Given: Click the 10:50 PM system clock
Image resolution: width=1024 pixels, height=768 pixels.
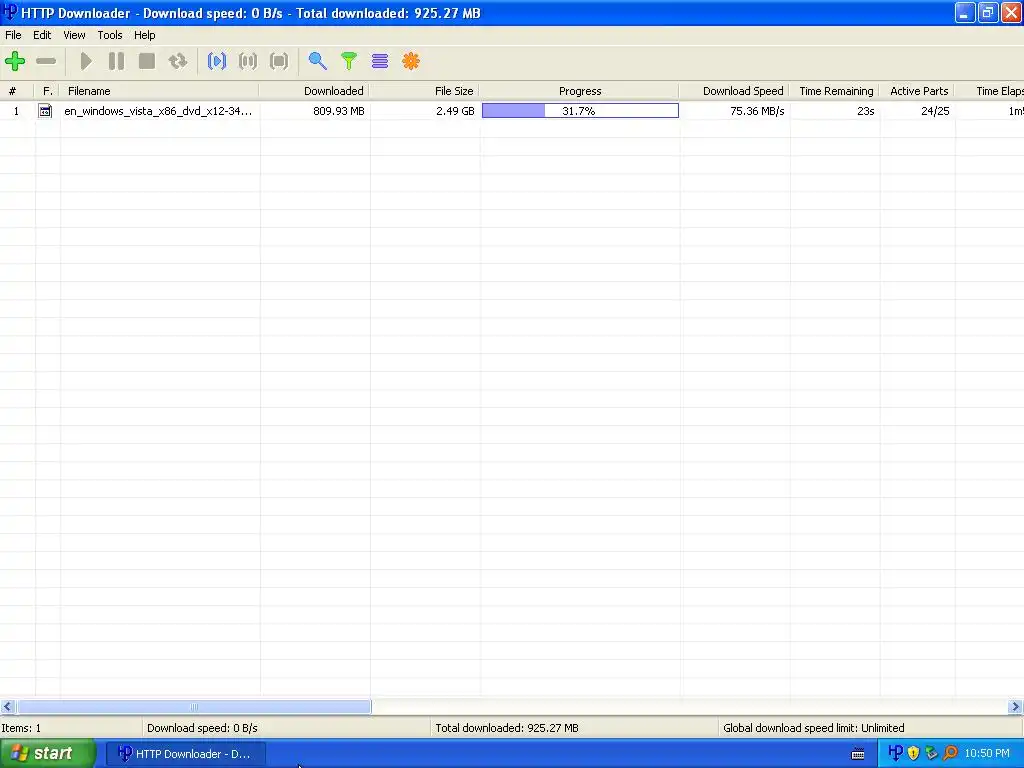Looking at the screenshot, I should coord(987,754).
